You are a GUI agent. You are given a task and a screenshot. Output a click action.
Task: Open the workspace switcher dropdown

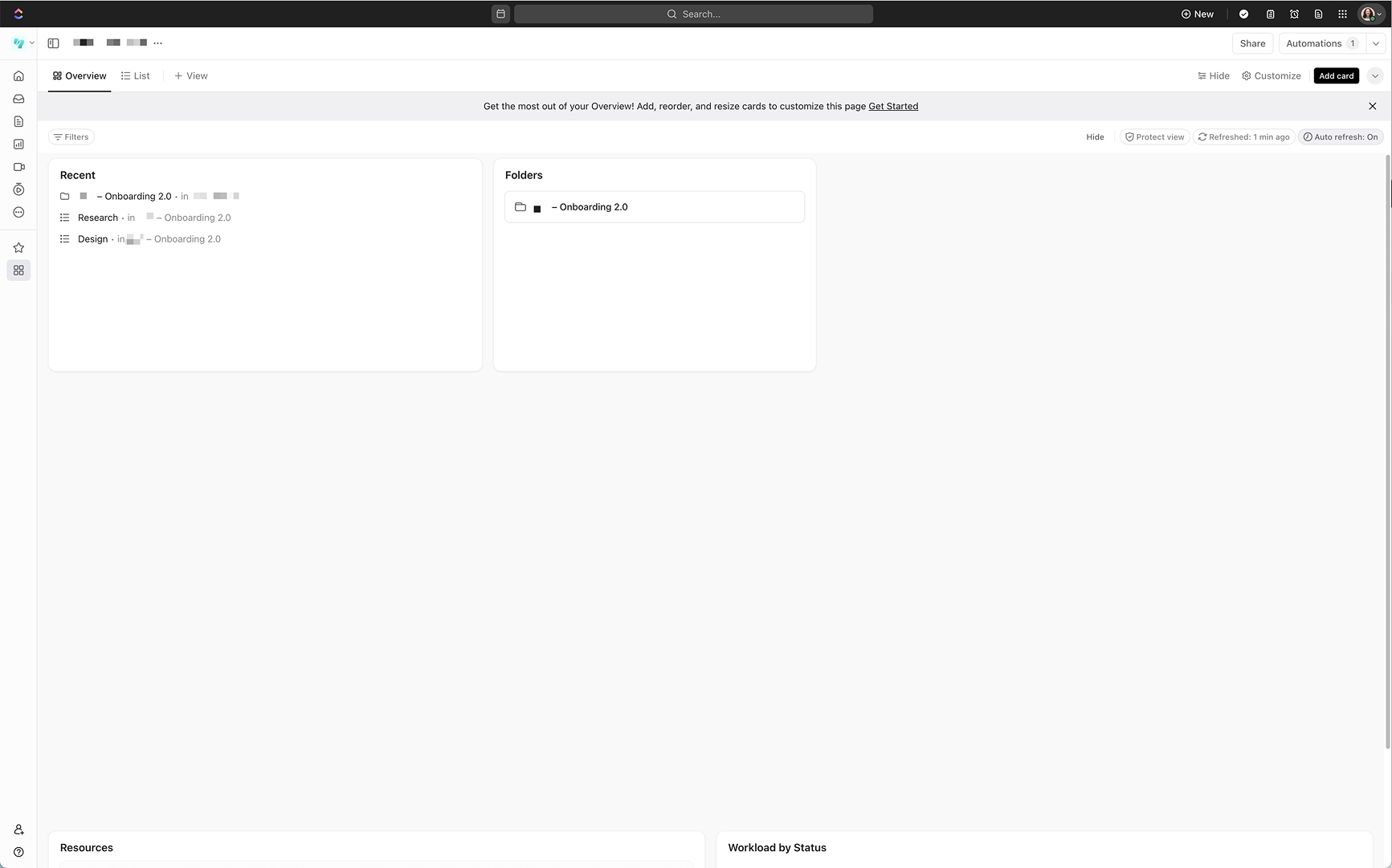23,43
